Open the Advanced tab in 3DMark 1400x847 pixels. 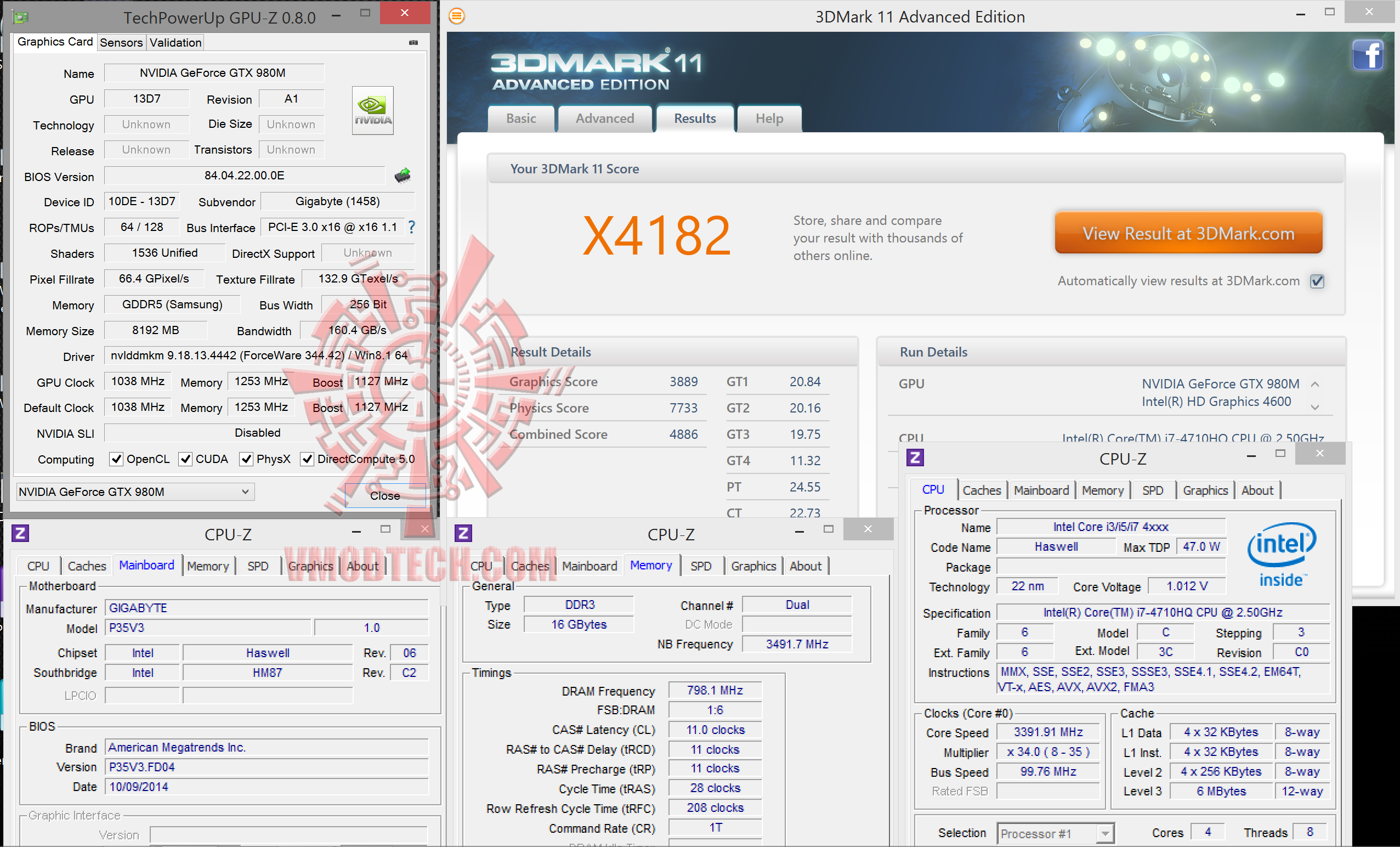tap(604, 118)
